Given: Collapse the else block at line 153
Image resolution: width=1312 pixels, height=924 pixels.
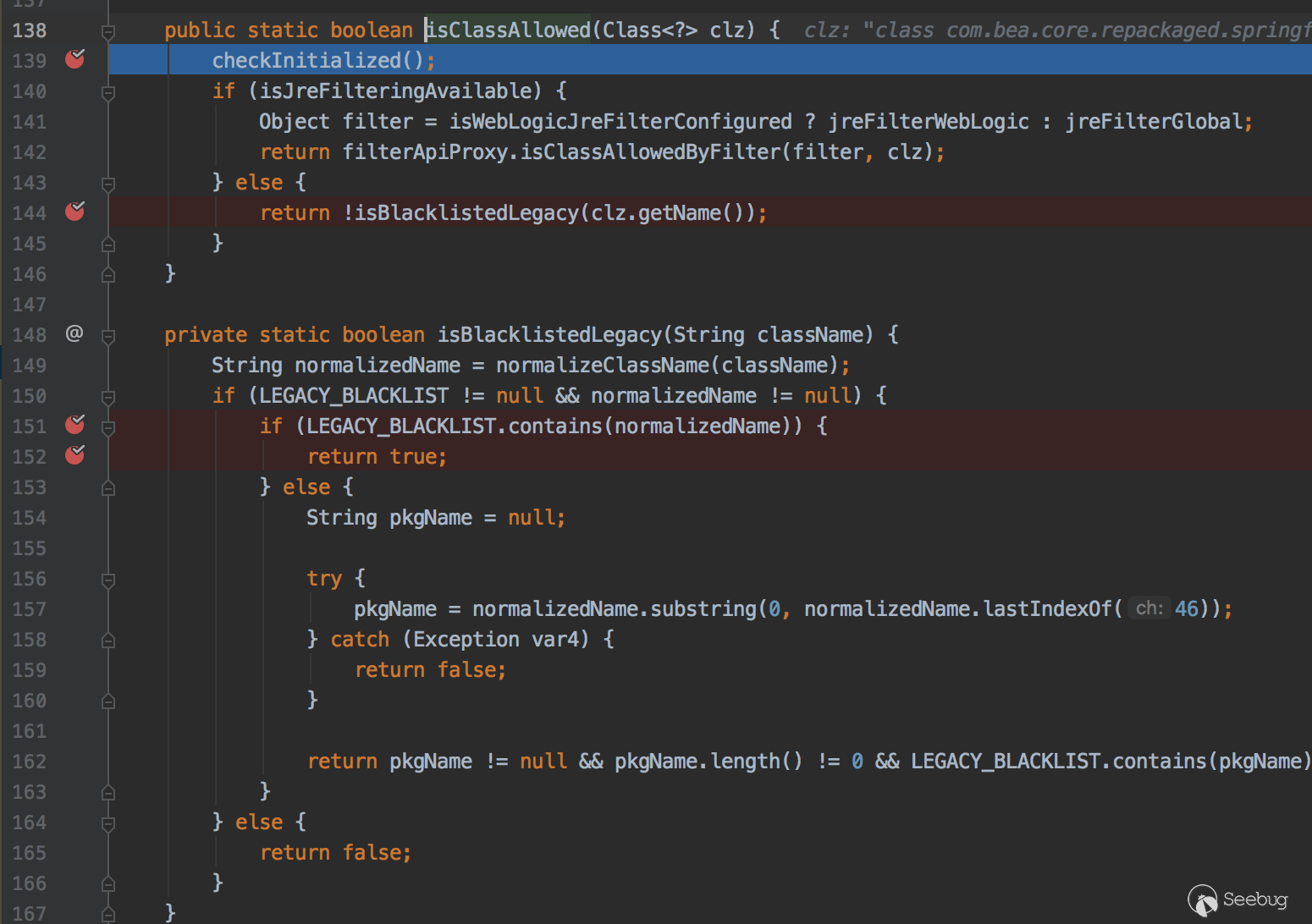Looking at the screenshot, I should (108, 488).
